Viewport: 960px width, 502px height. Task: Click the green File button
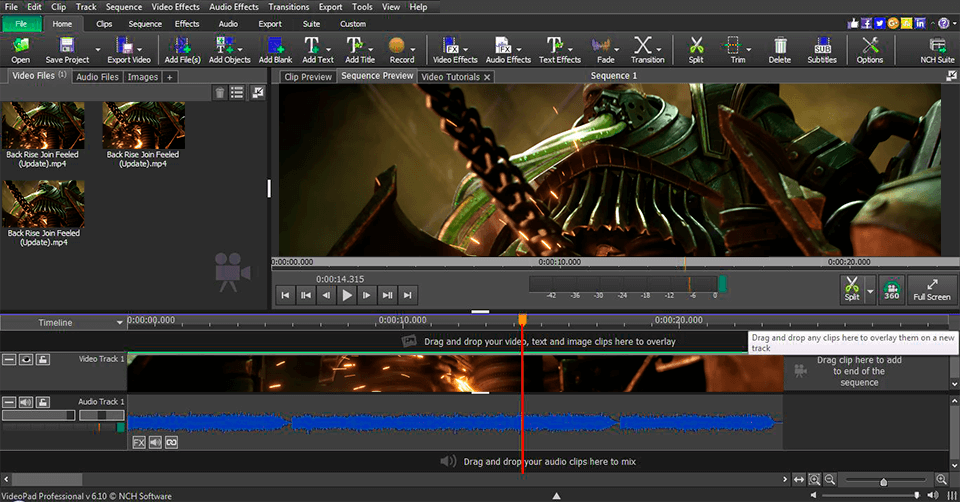coord(21,24)
